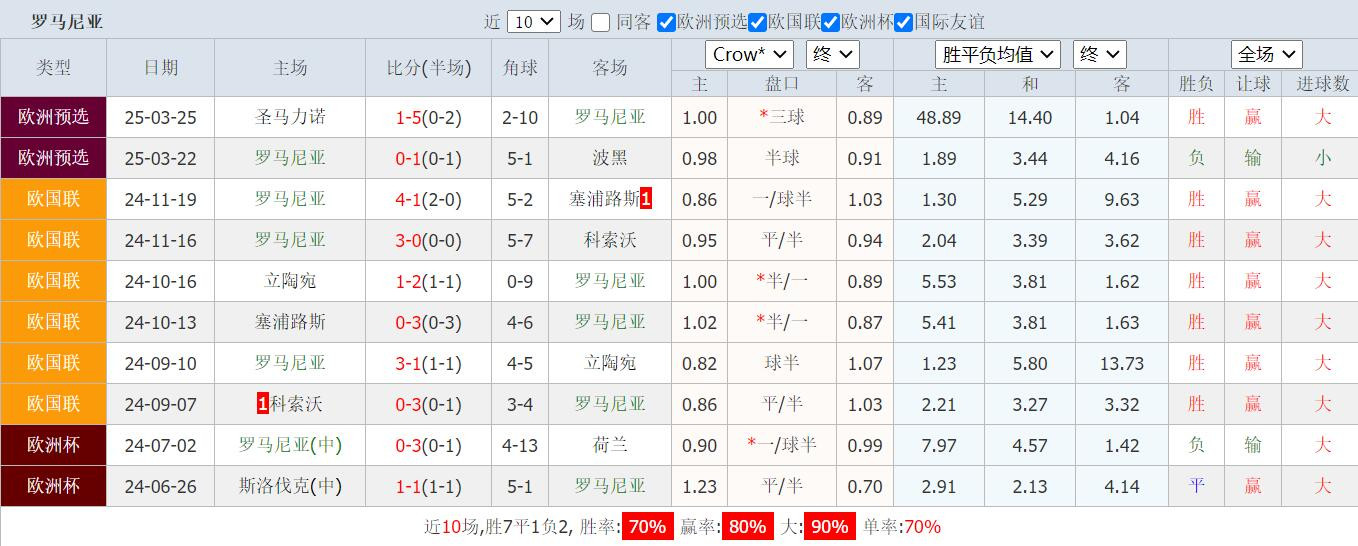Click the red card badge before 科索沃
The height and width of the screenshot is (546, 1358).
pos(263,404)
